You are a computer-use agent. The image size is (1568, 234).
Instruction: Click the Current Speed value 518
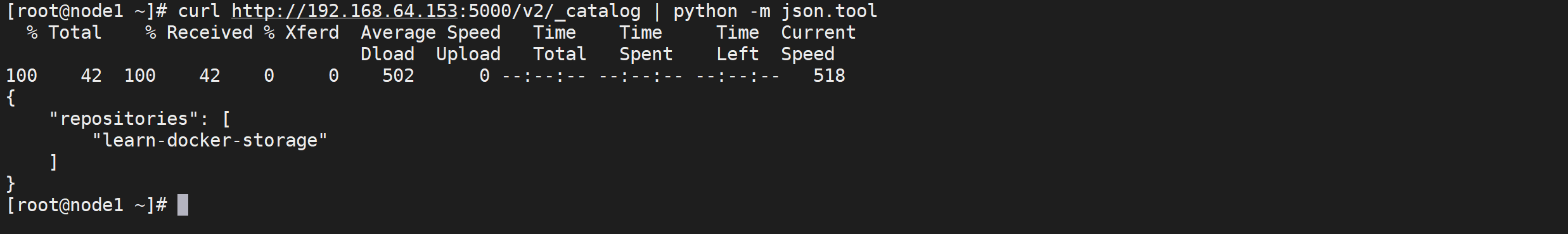(829, 75)
